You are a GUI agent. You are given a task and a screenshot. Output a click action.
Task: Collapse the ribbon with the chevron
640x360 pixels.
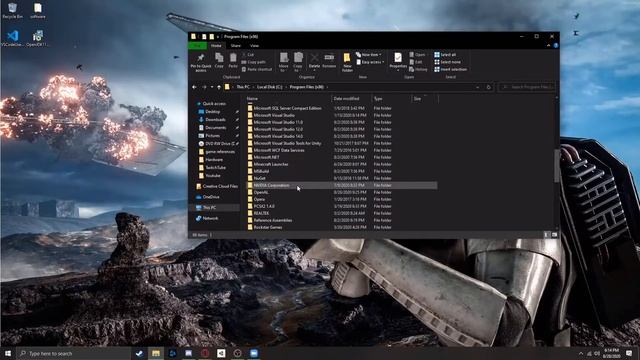pos(549,46)
